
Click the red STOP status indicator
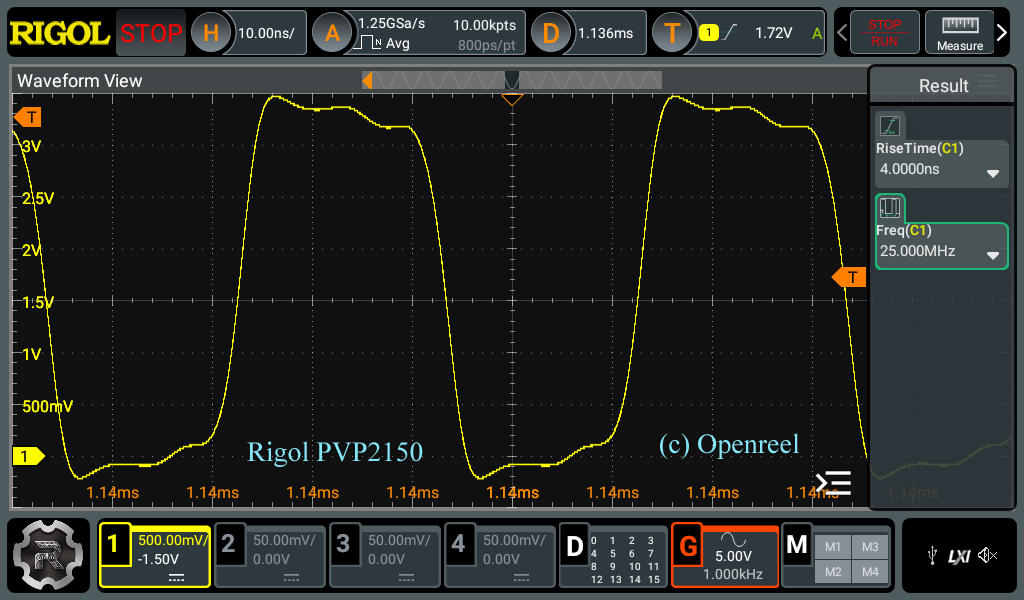[x=151, y=33]
